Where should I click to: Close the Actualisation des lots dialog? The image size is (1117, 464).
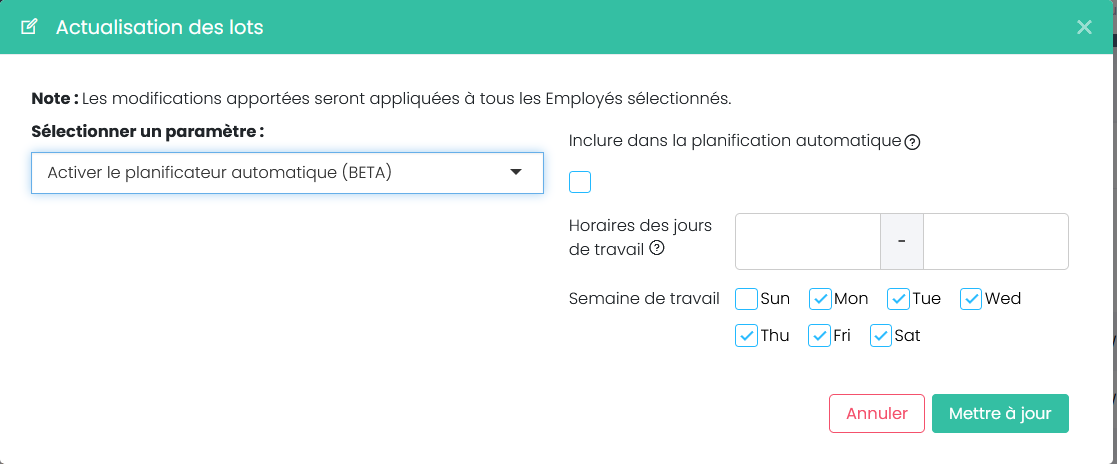click(1084, 27)
